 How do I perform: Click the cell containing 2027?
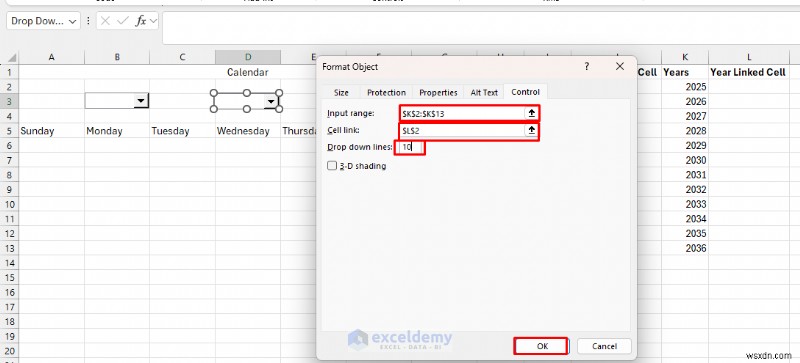685,116
